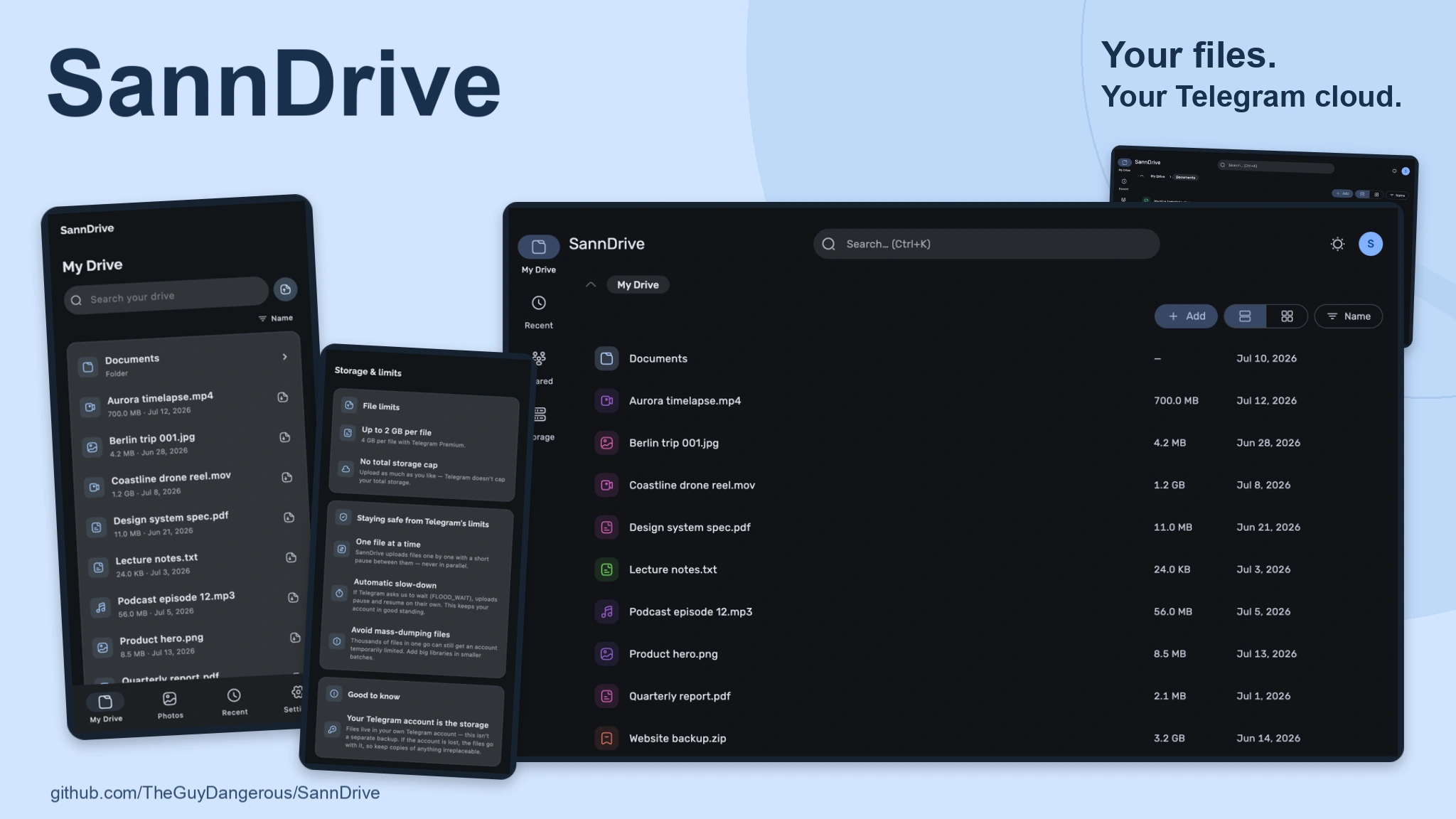The height and width of the screenshot is (819, 1456).
Task: Open the Name sort dropdown on desktop
Action: pos(1348,316)
